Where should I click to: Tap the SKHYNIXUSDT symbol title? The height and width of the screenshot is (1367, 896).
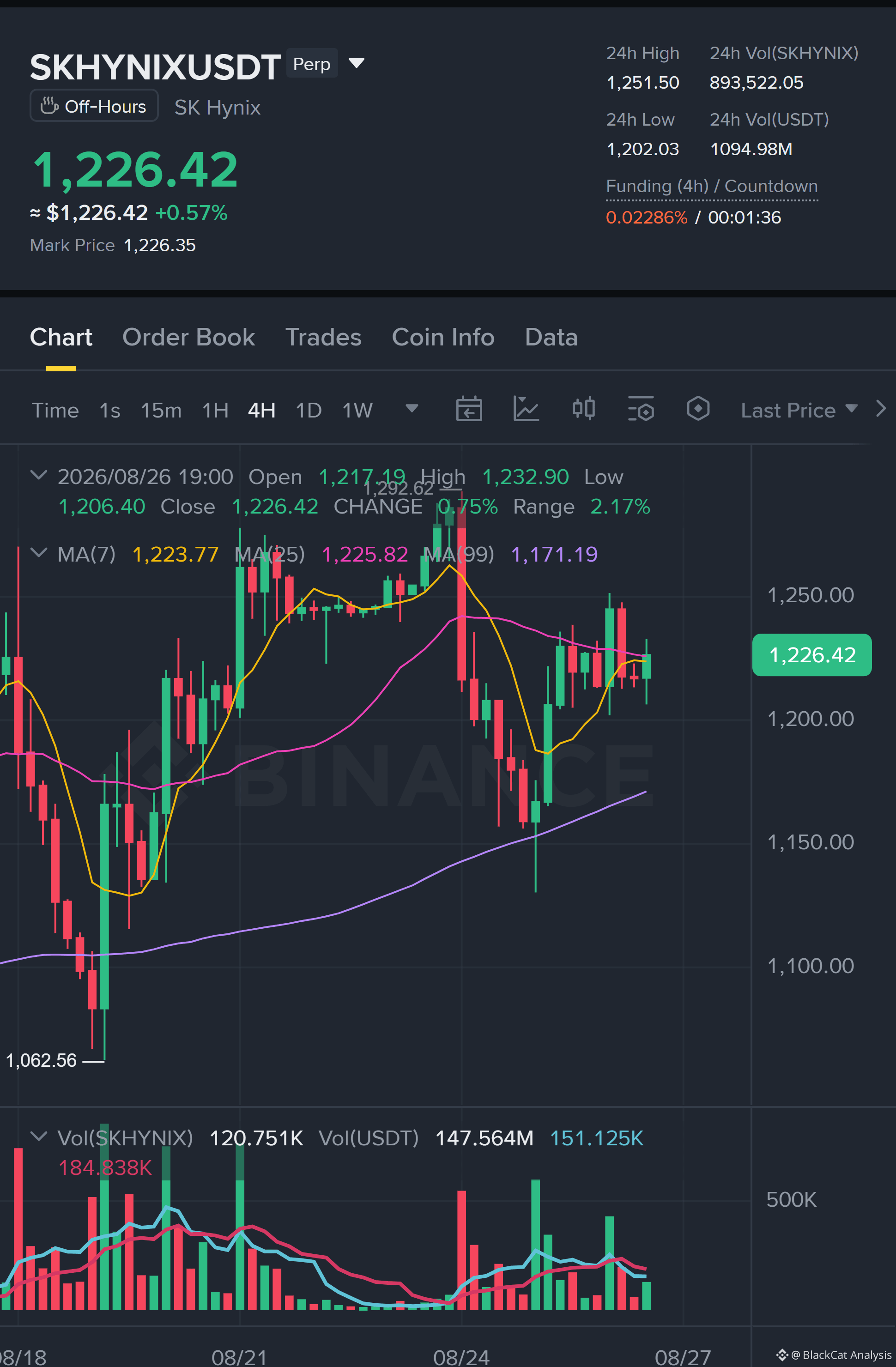coord(155,67)
